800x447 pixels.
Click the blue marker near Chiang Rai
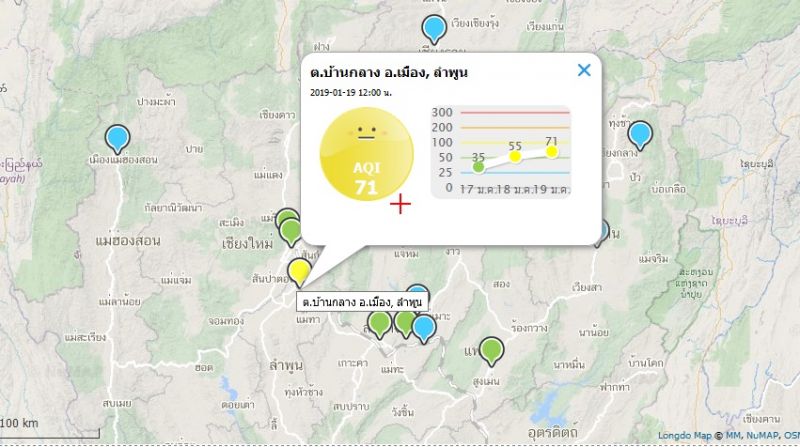(x=433, y=28)
